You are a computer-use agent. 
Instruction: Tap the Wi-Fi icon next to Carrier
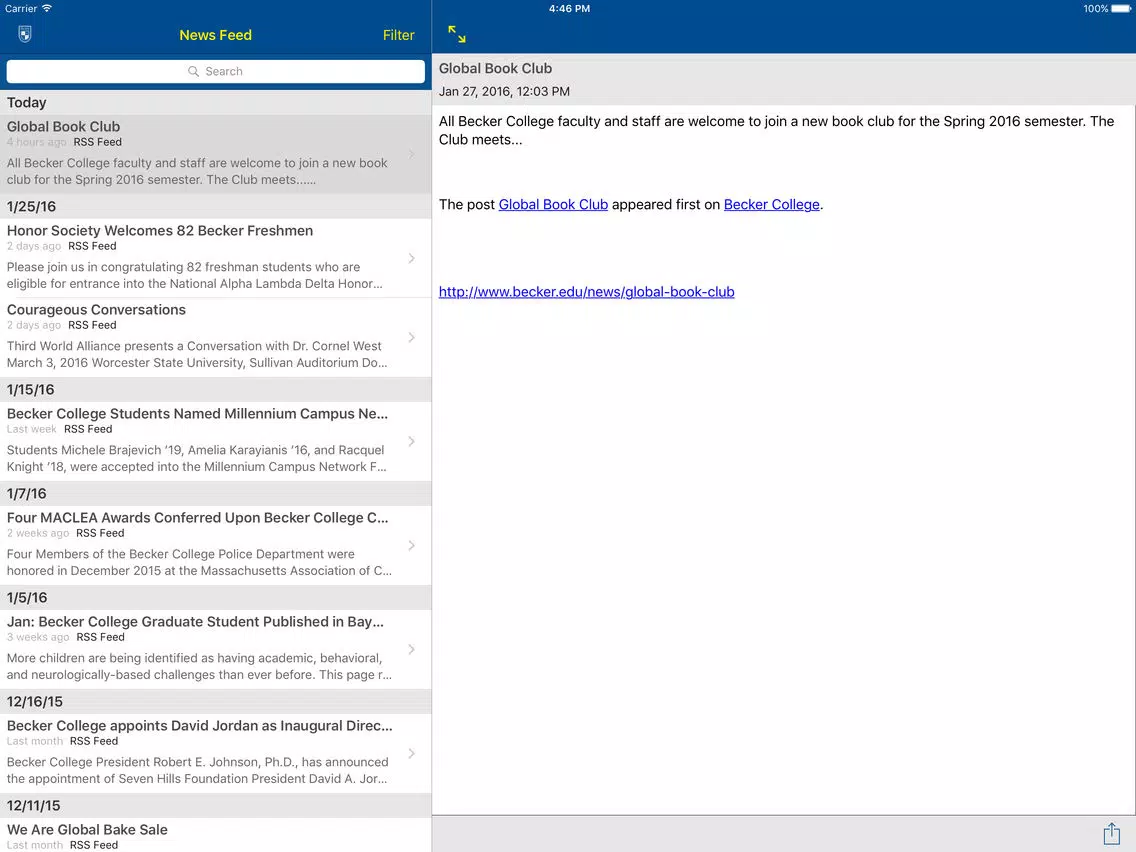pyautogui.click(x=47, y=9)
